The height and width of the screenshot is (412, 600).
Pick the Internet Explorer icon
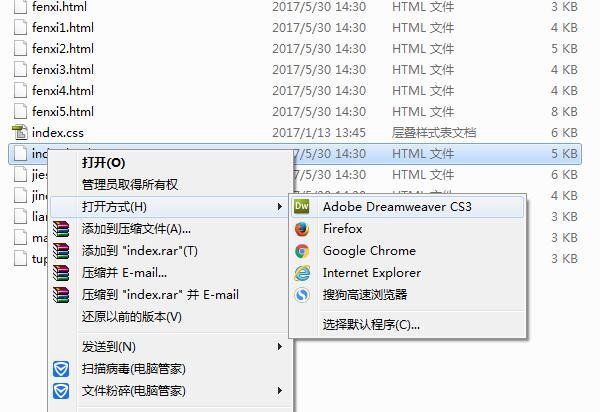302,273
